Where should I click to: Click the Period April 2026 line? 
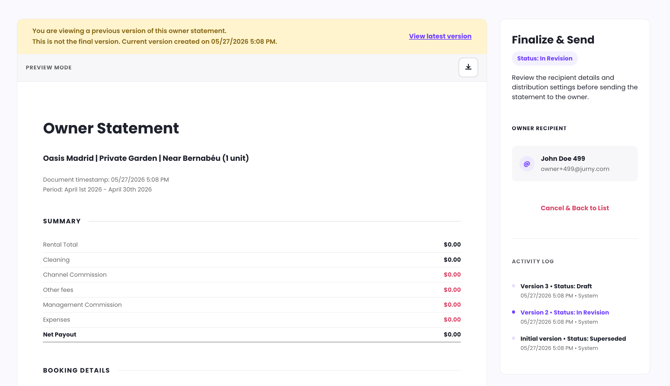pos(97,189)
